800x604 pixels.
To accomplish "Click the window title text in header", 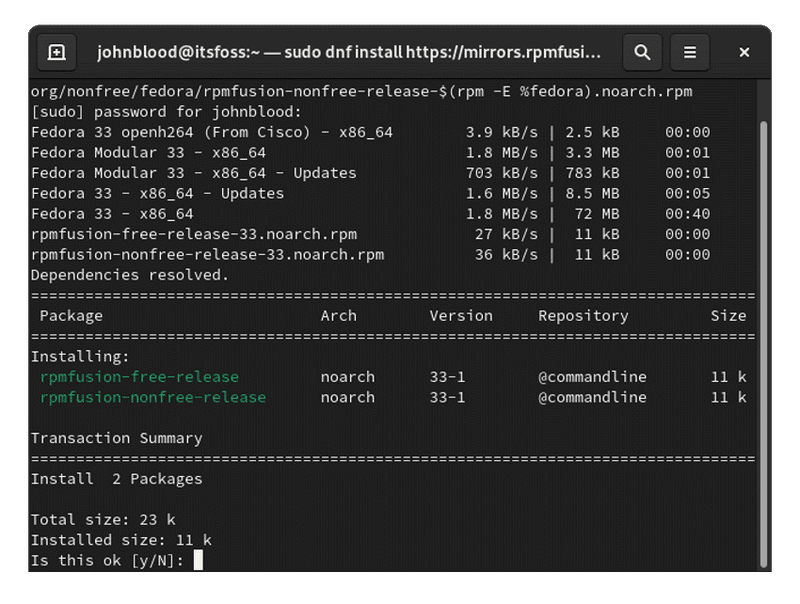I will pos(350,51).
